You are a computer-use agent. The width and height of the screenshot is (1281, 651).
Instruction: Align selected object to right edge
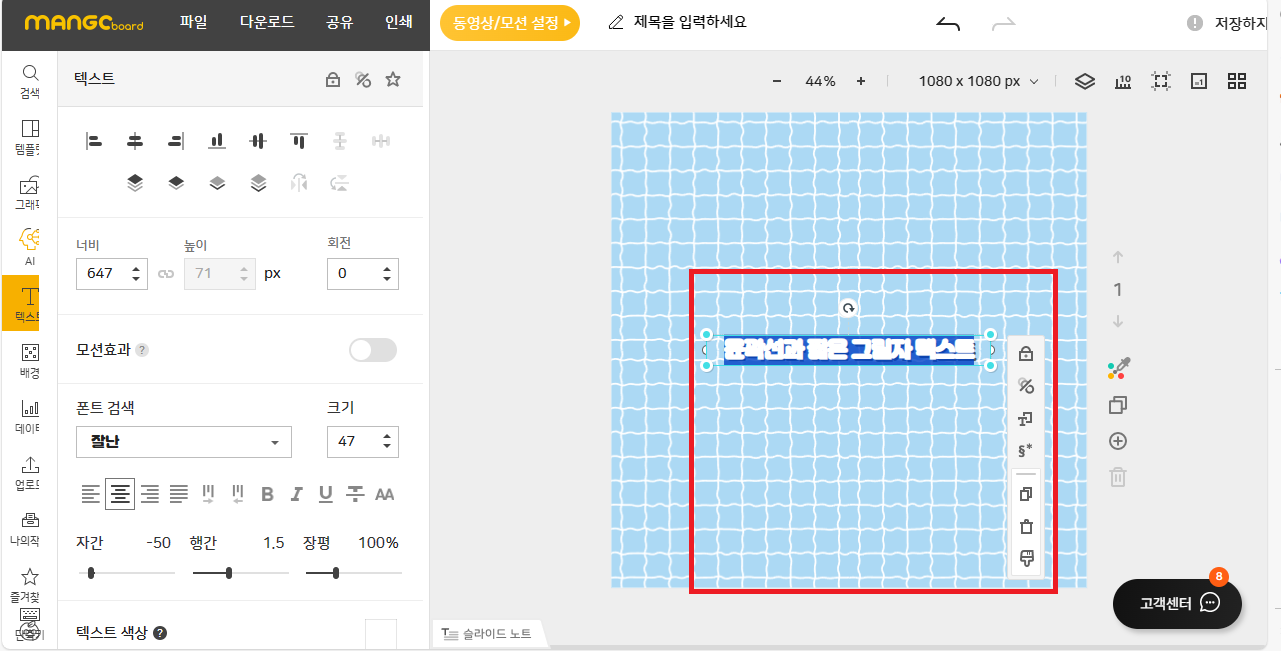[176, 141]
